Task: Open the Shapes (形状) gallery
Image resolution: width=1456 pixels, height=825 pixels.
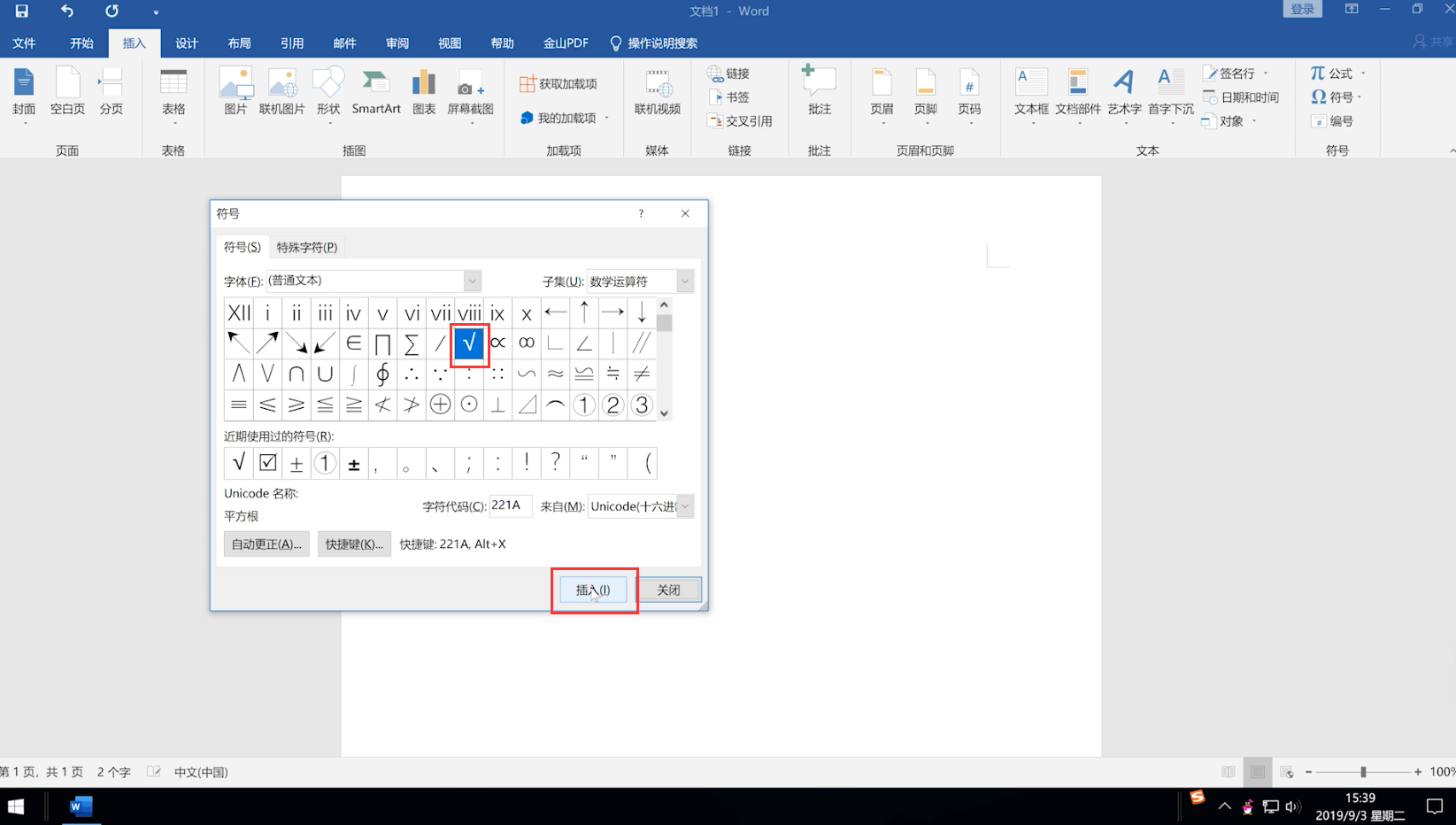Action: pyautogui.click(x=328, y=96)
